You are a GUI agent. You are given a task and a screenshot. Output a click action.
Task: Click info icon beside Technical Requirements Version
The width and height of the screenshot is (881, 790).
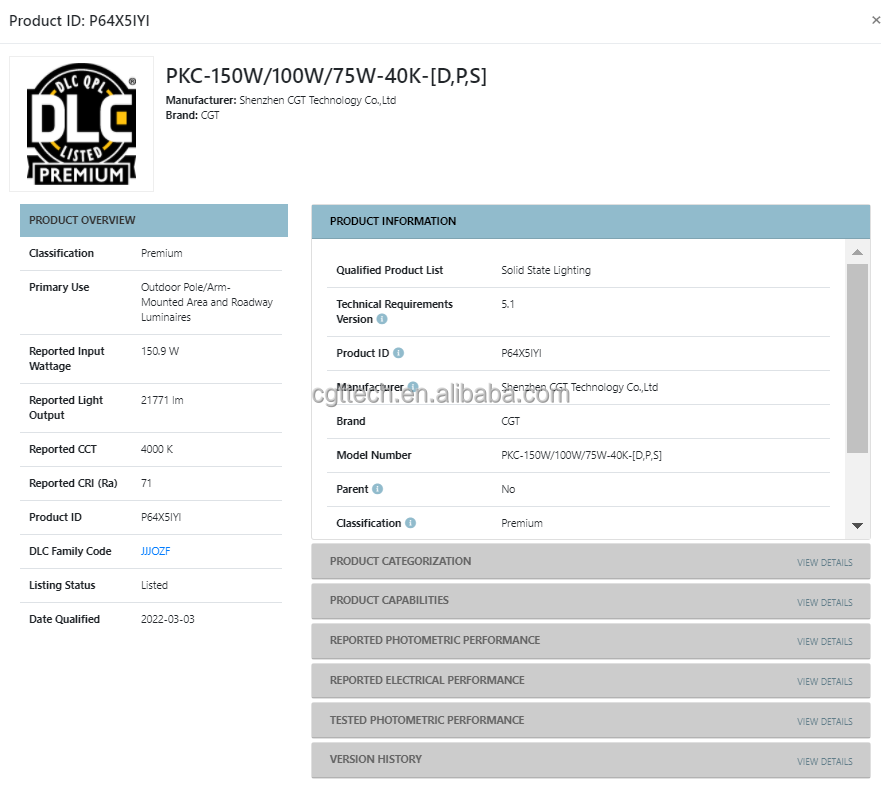point(382,319)
